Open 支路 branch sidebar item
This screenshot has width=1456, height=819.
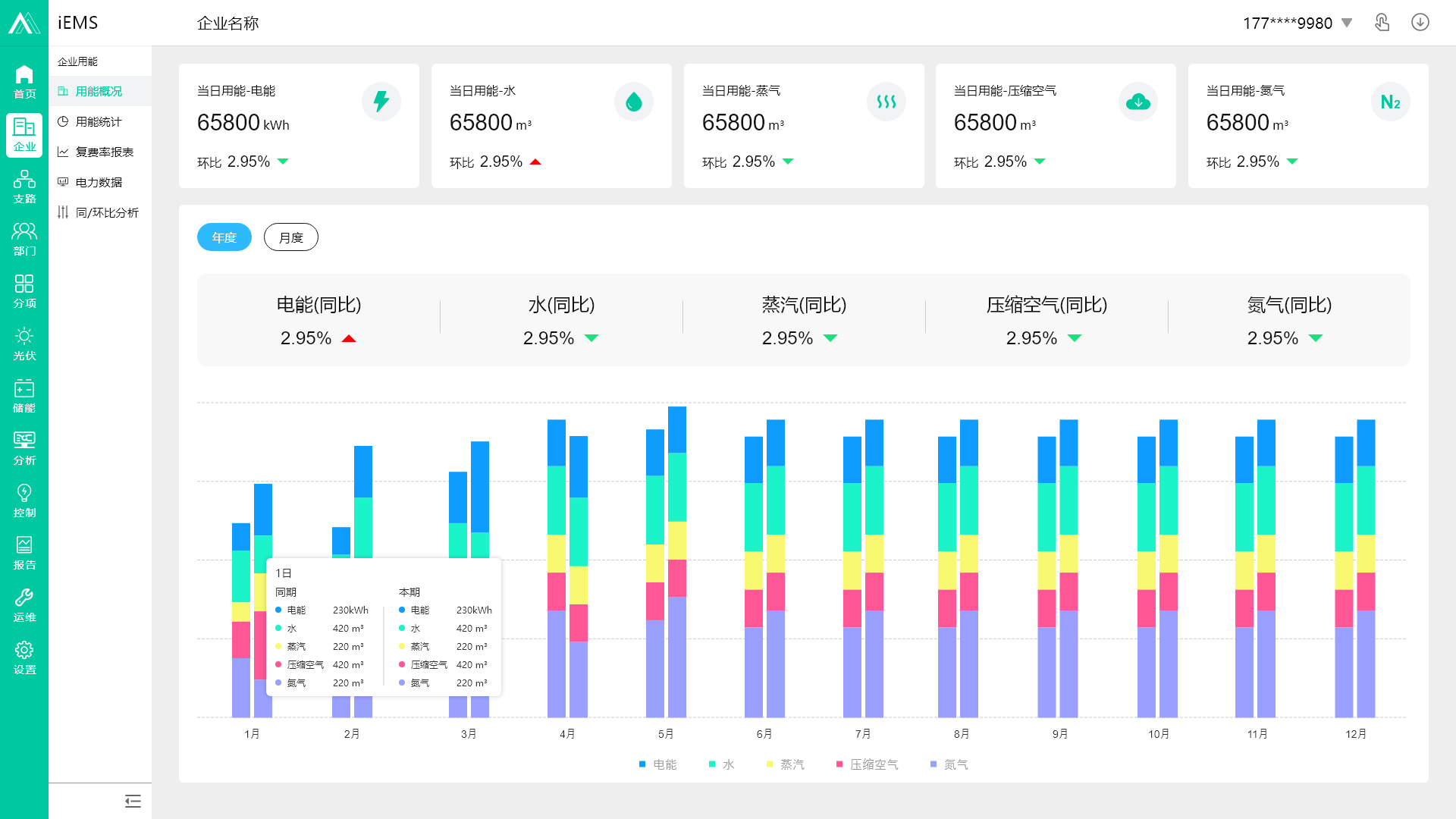pyautogui.click(x=24, y=187)
